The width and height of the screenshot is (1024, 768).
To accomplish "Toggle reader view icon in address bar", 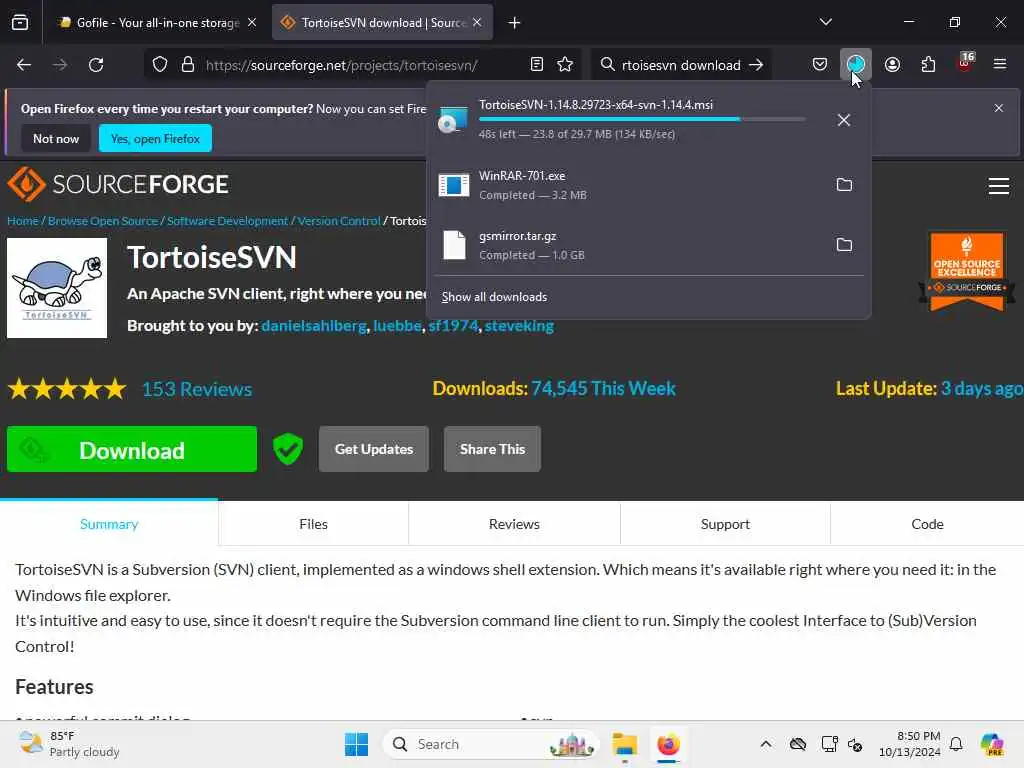I will (537, 65).
